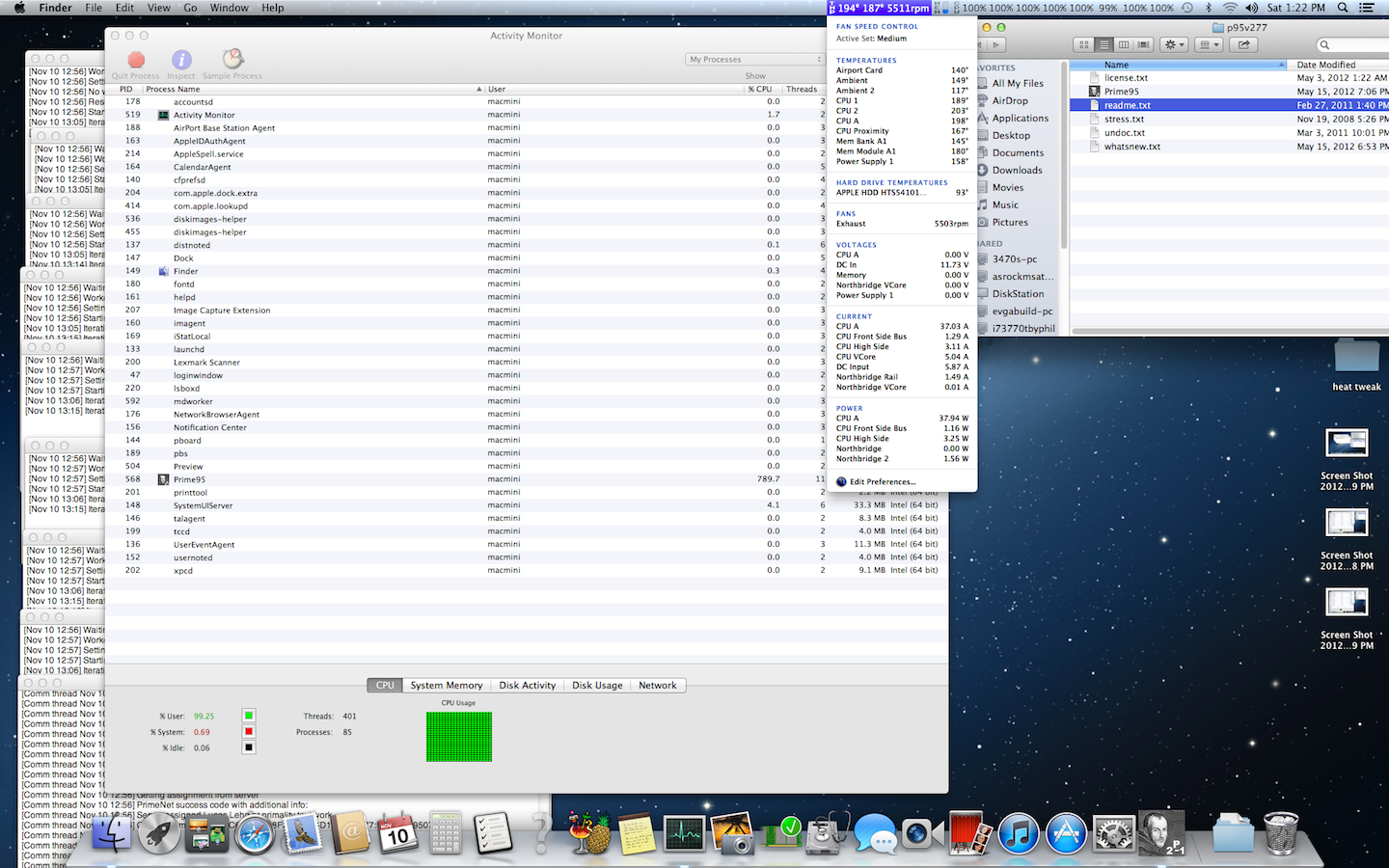Click the Finder search field

pyautogui.click(x=1353, y=44)
